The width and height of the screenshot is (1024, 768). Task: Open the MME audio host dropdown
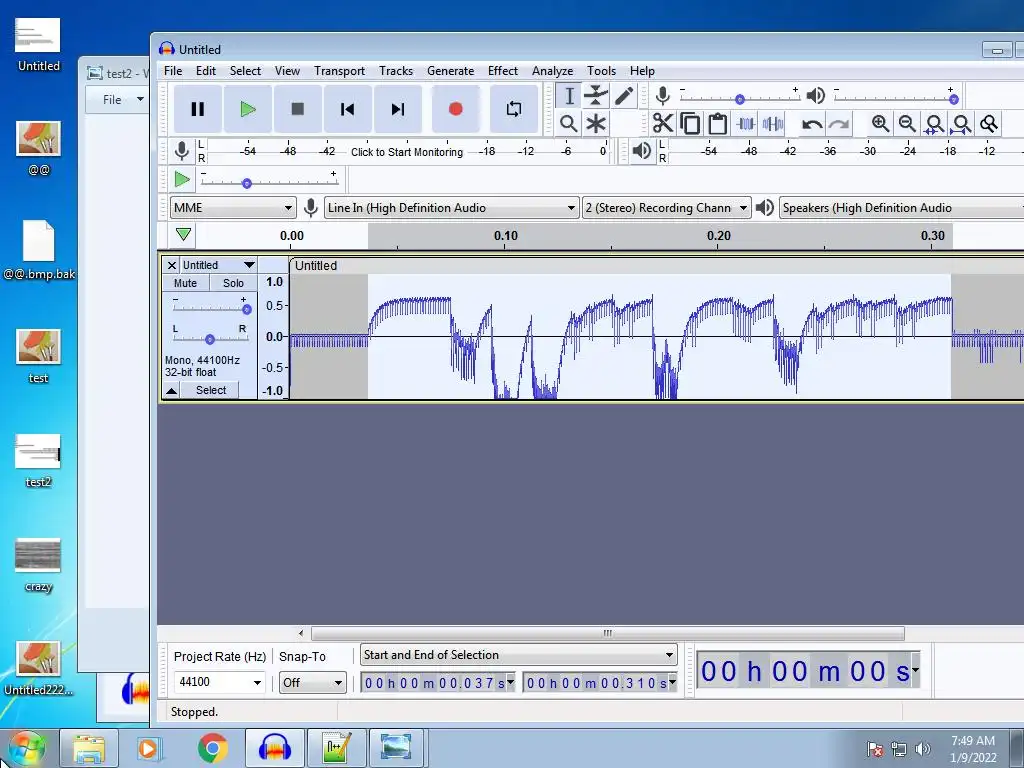click(232, 208)
